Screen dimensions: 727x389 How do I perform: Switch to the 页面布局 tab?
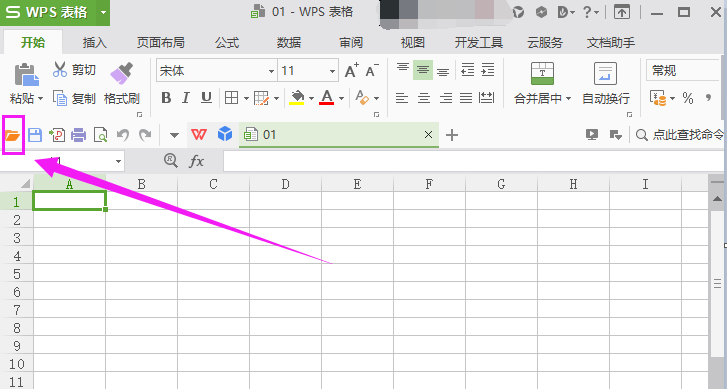point(160,43)
